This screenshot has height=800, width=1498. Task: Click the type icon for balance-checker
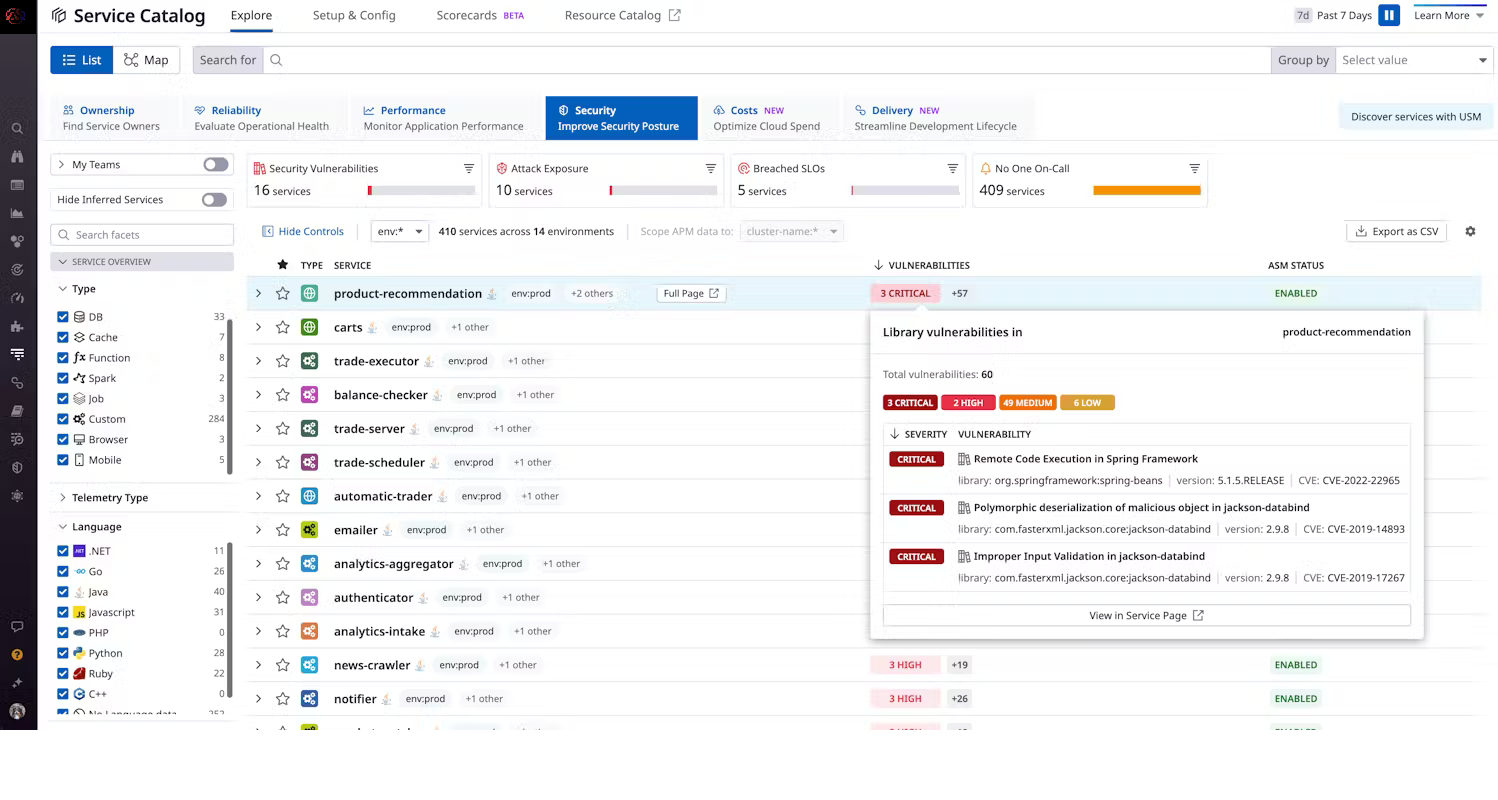point(310,395)
